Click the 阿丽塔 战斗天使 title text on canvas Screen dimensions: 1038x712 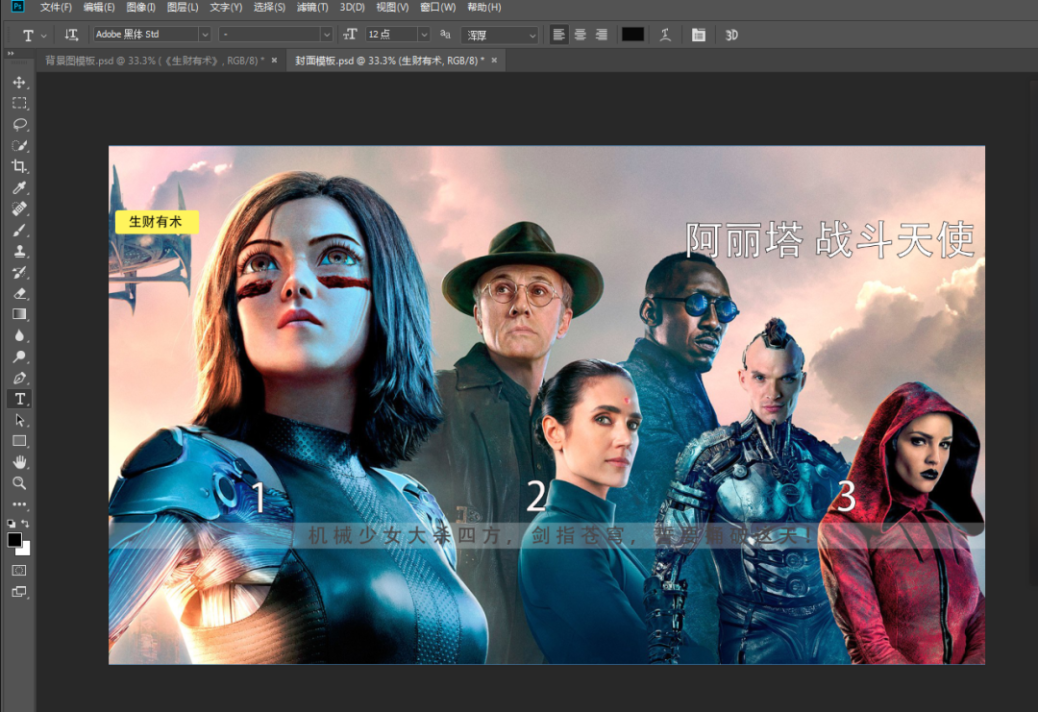tap(829, 240)
